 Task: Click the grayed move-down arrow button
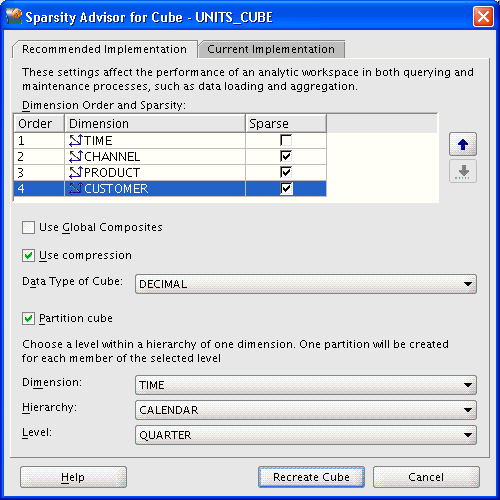[x=463, y=171]
